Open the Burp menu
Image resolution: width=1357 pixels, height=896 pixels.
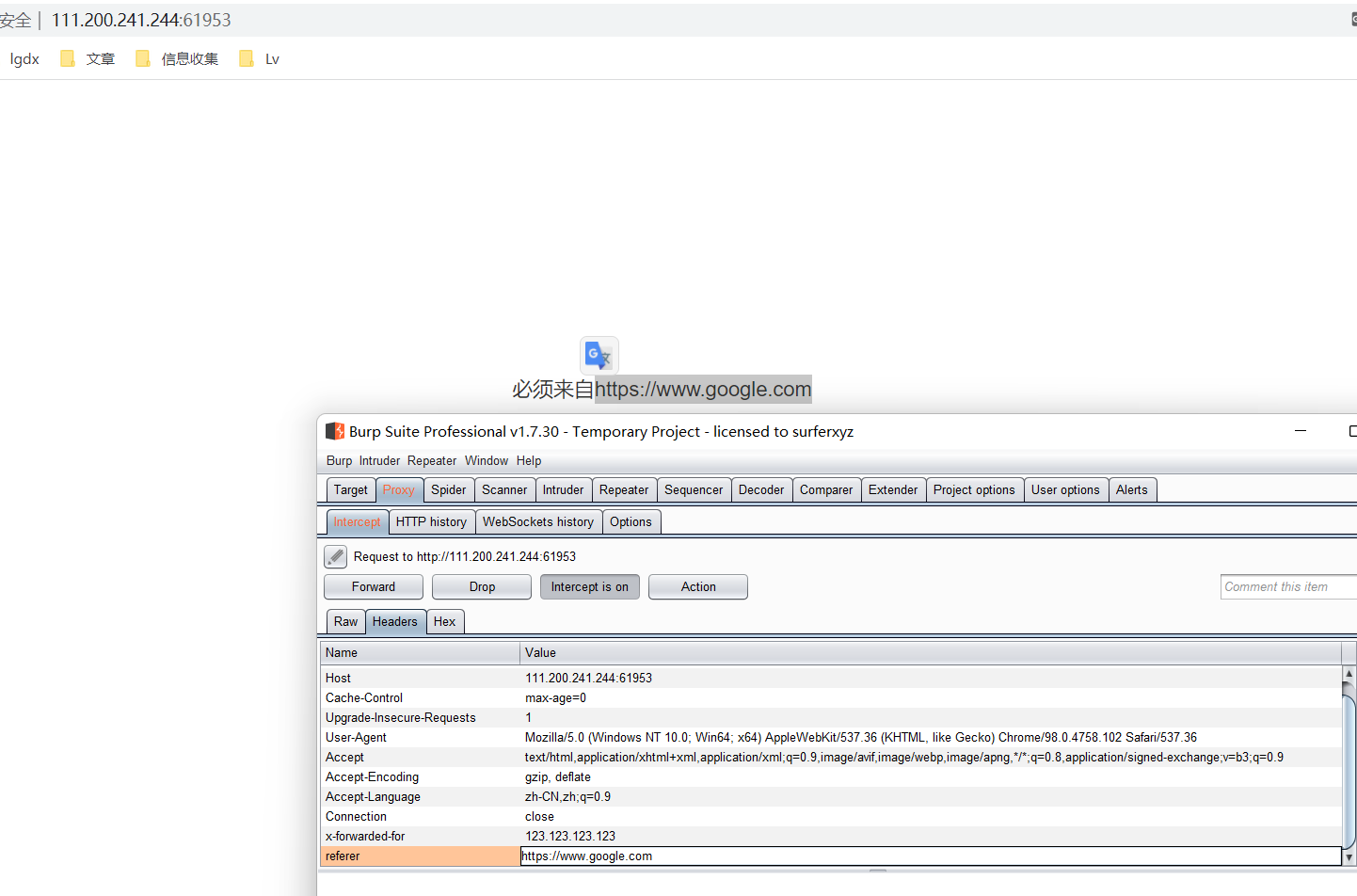(x=339, y=460)
